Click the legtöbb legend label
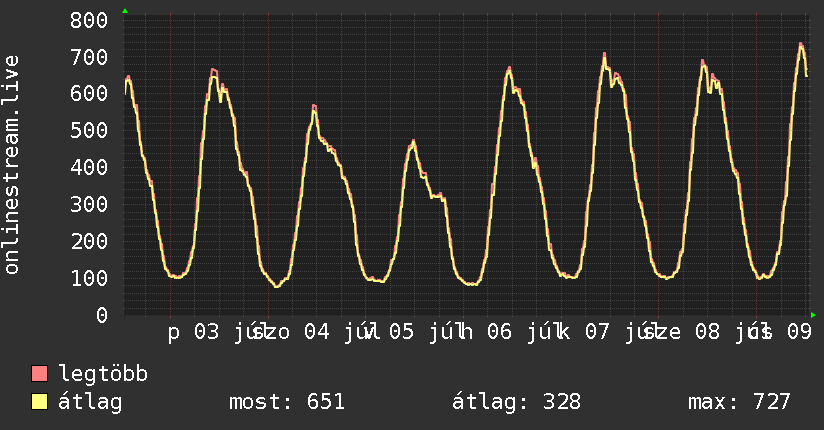The image size is (824, 430). point(103,374)
